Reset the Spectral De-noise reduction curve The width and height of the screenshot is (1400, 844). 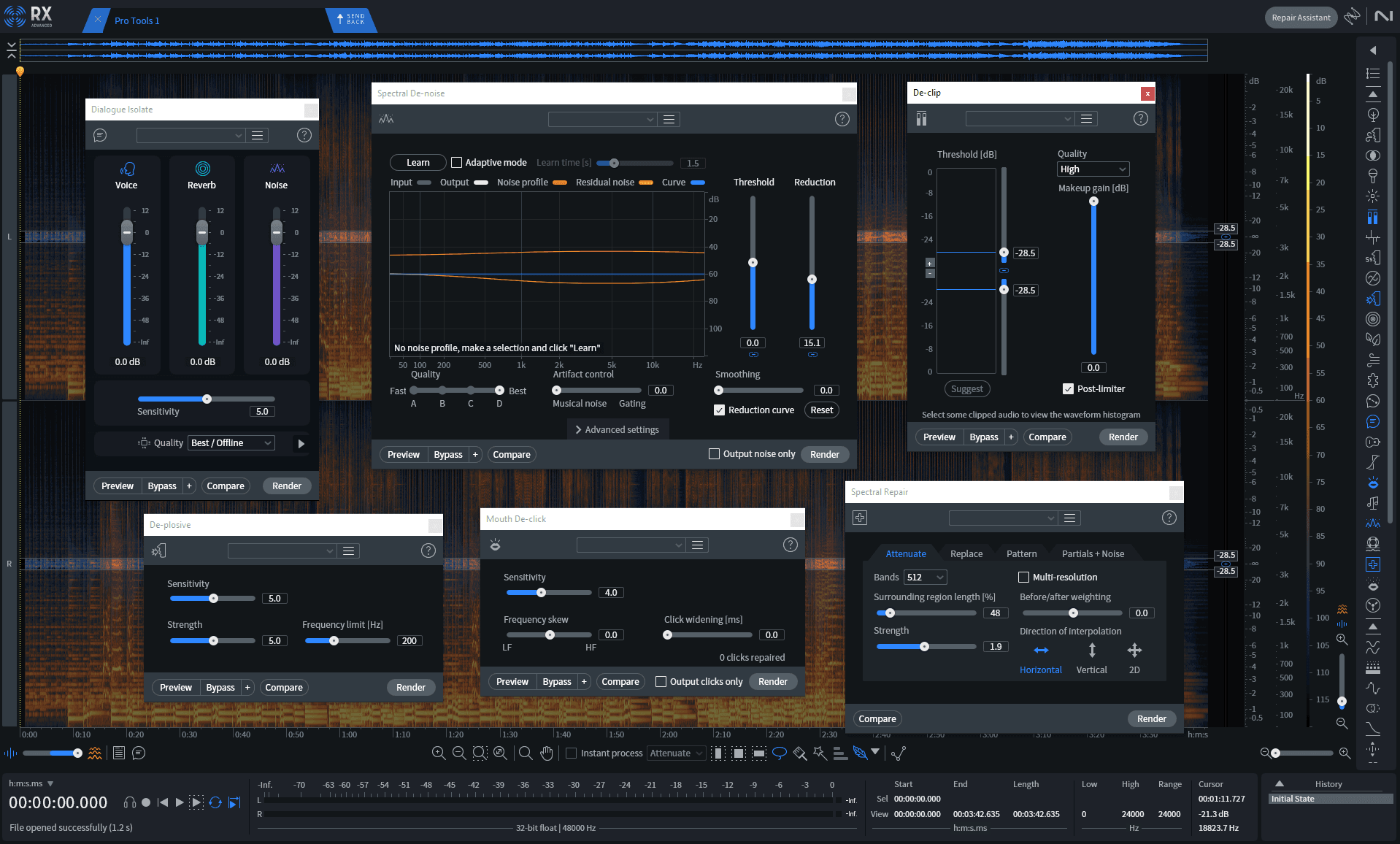click(x=822, y=410)
